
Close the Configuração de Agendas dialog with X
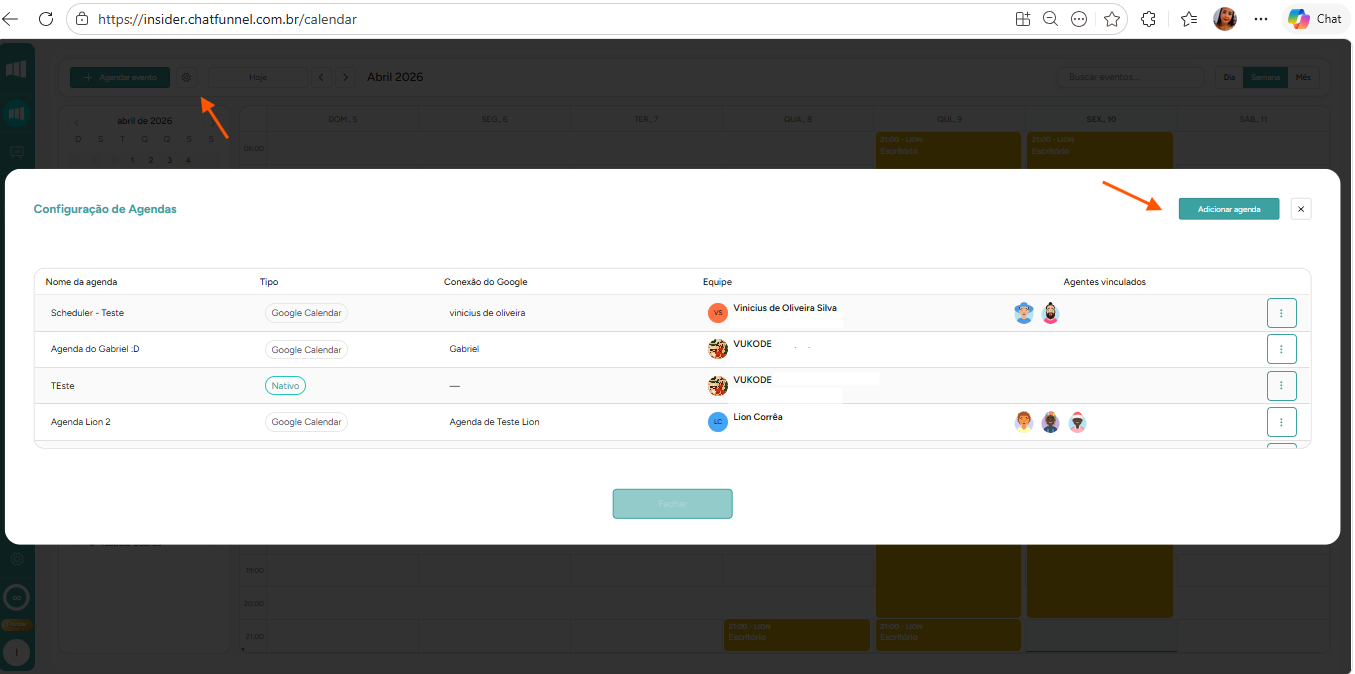tap(1300, 208)
